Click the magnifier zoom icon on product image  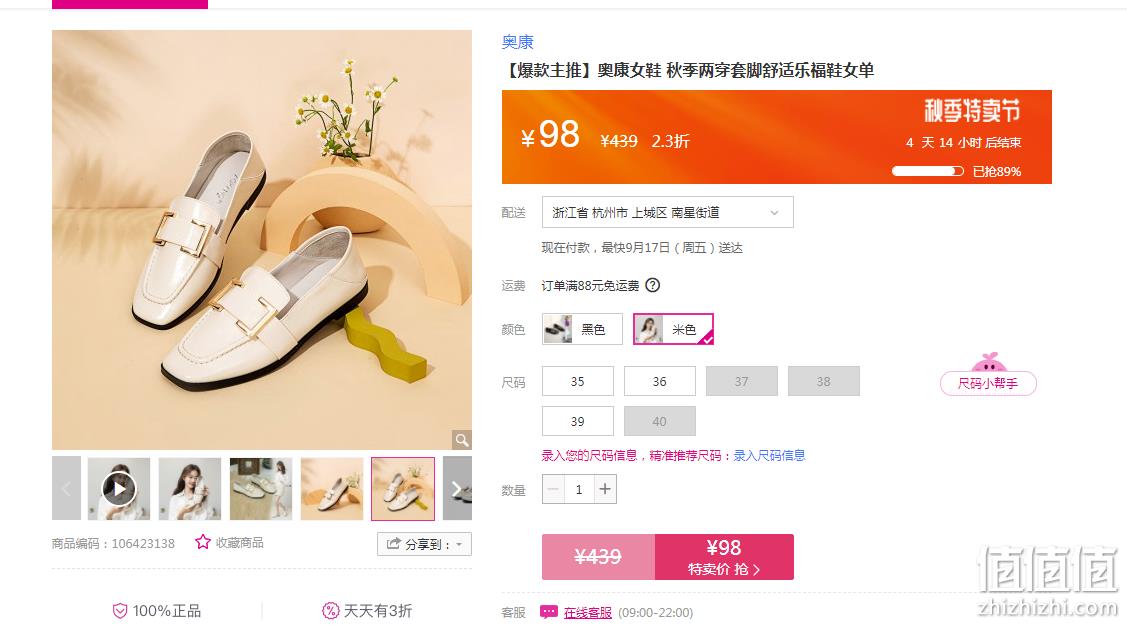[461, 440]
